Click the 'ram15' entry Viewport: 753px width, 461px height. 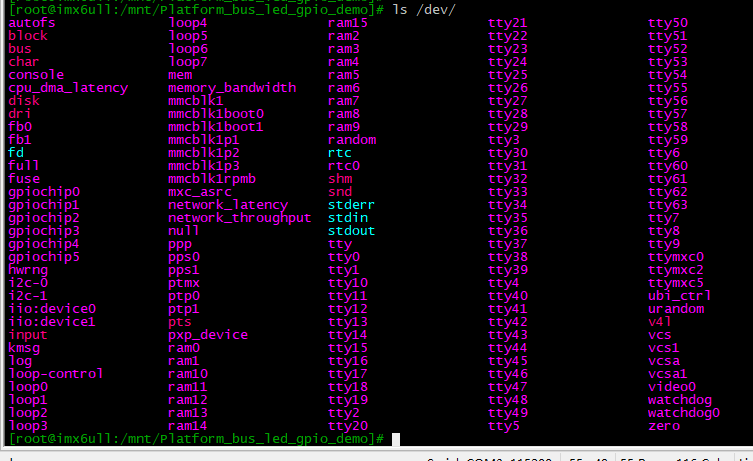coord(348,23)
